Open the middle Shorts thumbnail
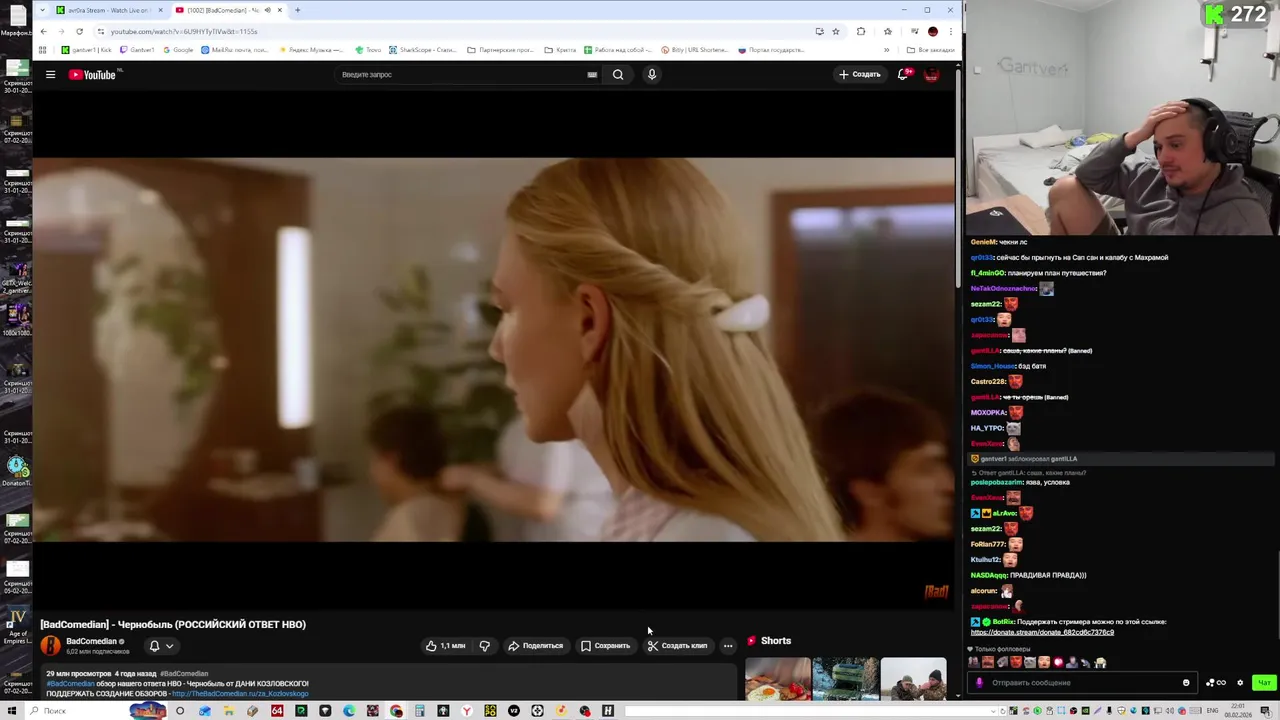The height and width of the screenshot is (720, 1280). pos(846,678)
